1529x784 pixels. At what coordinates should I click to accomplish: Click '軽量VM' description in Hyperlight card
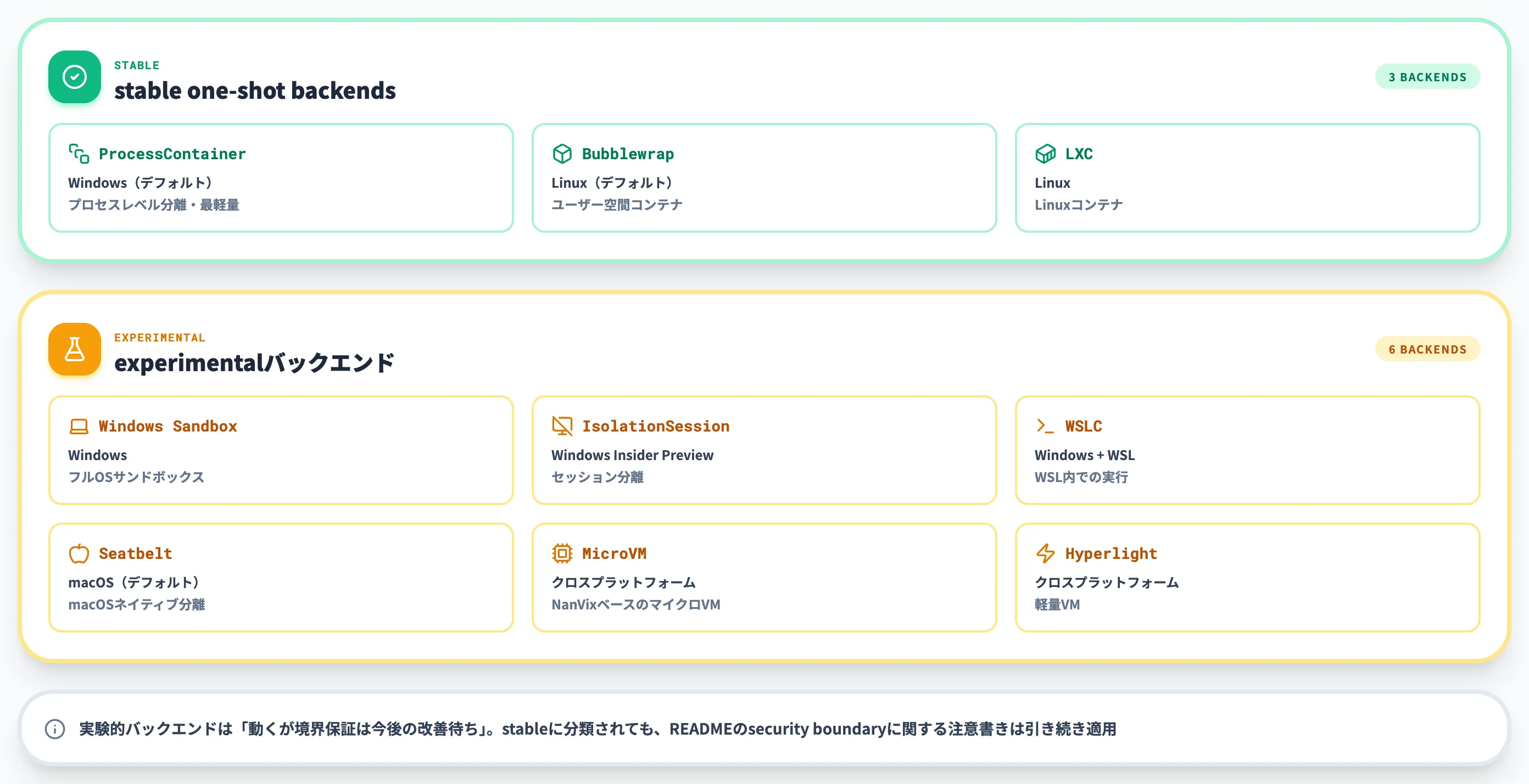(x=1057, y=604)
